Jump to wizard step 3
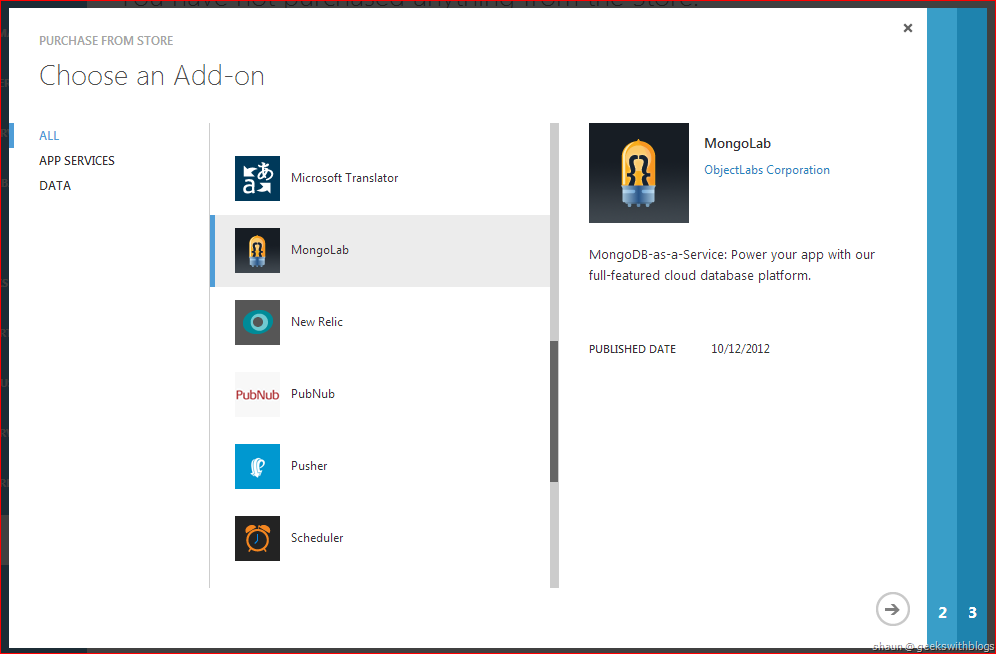Viewport: 996px width, 654px height. 972,613
